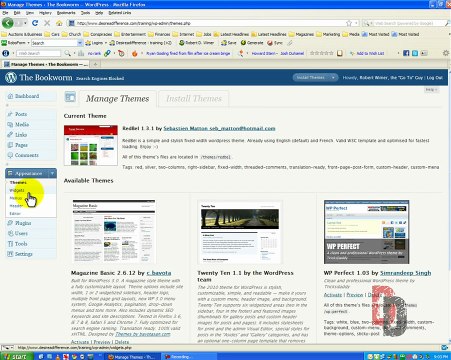Open the Bookmarks menu
The height and width of the screenshot is (360, 451).
66,13
